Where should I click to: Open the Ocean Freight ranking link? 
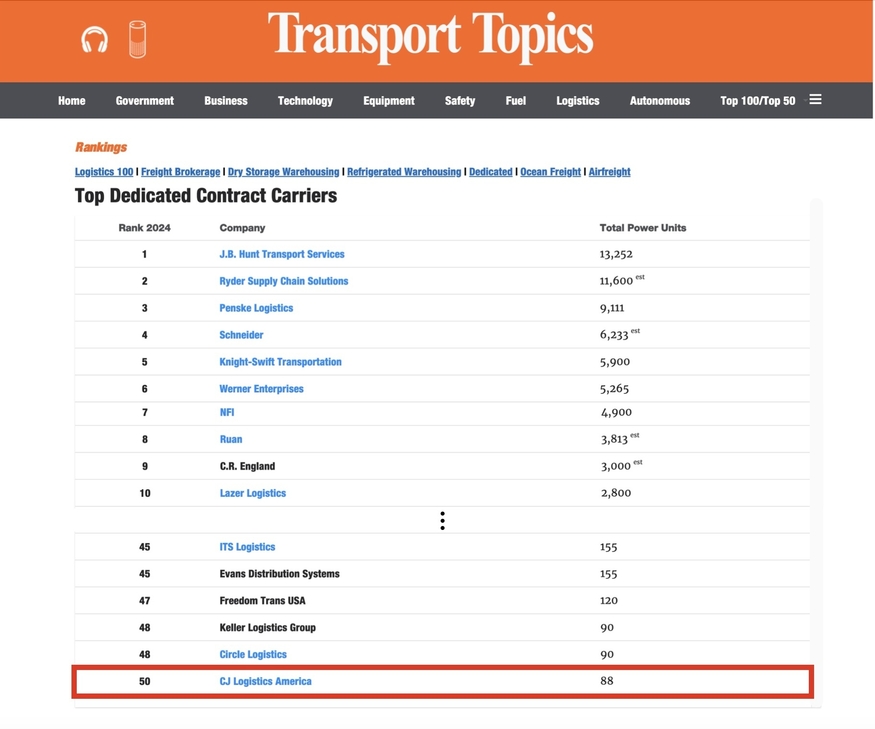pos(550,171)
